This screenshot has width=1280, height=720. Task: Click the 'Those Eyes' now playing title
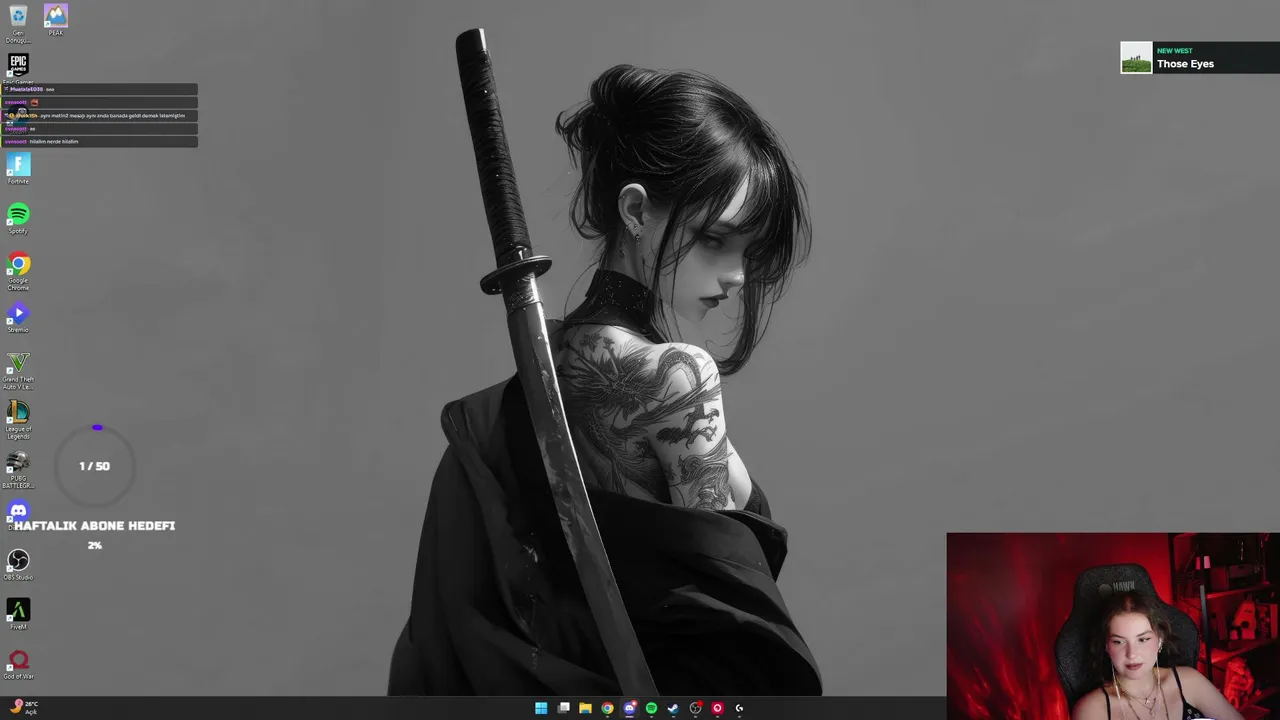point(1185,64)
